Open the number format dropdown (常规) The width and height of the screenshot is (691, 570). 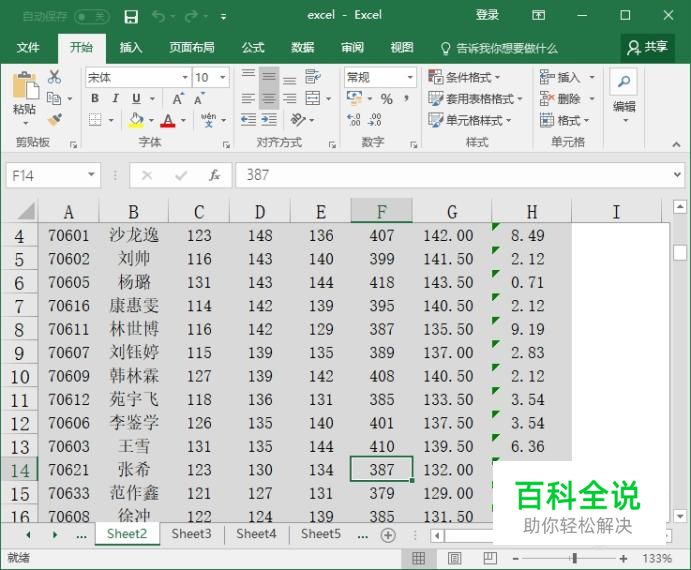click(410, 78)
